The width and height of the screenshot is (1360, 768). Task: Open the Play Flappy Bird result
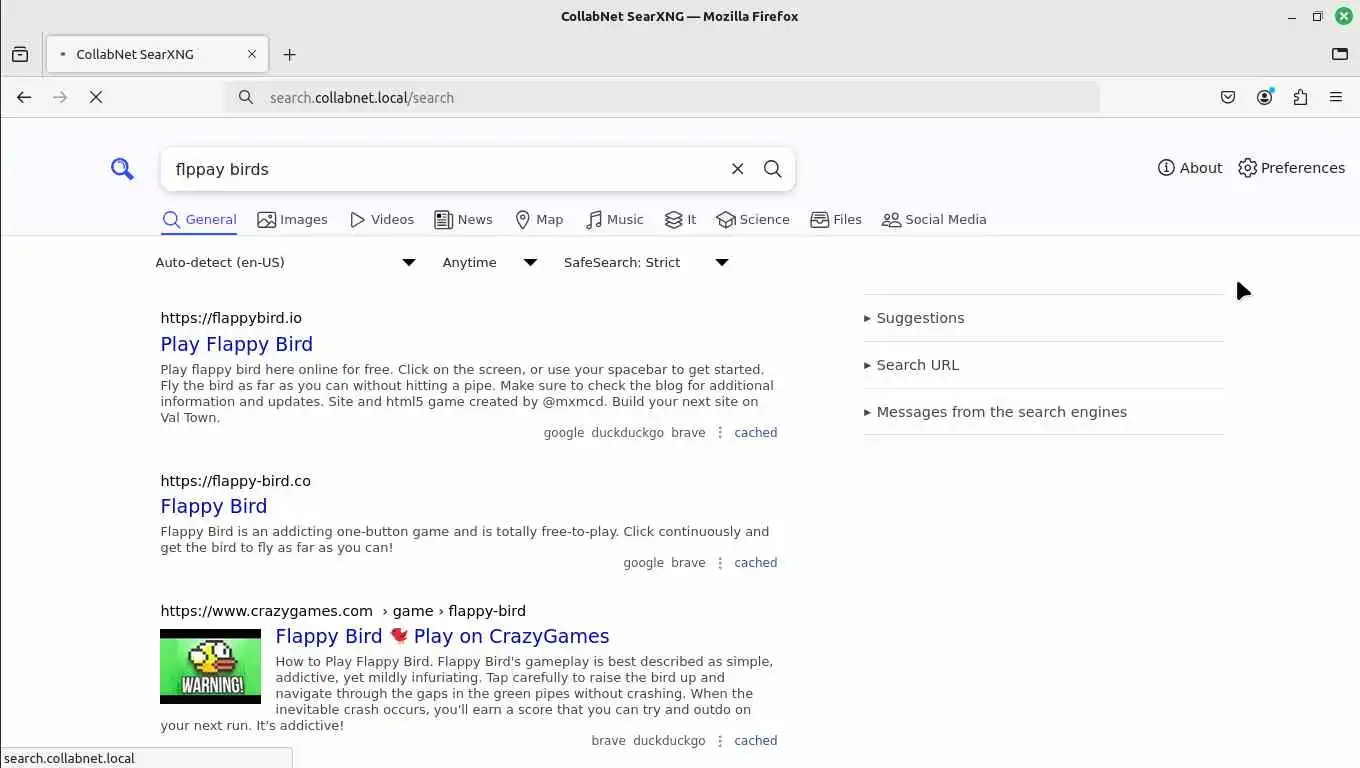(x=237, y=344)
